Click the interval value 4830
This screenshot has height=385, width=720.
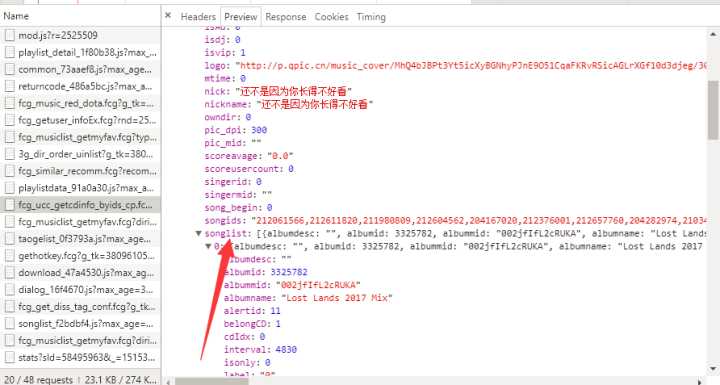286,350
